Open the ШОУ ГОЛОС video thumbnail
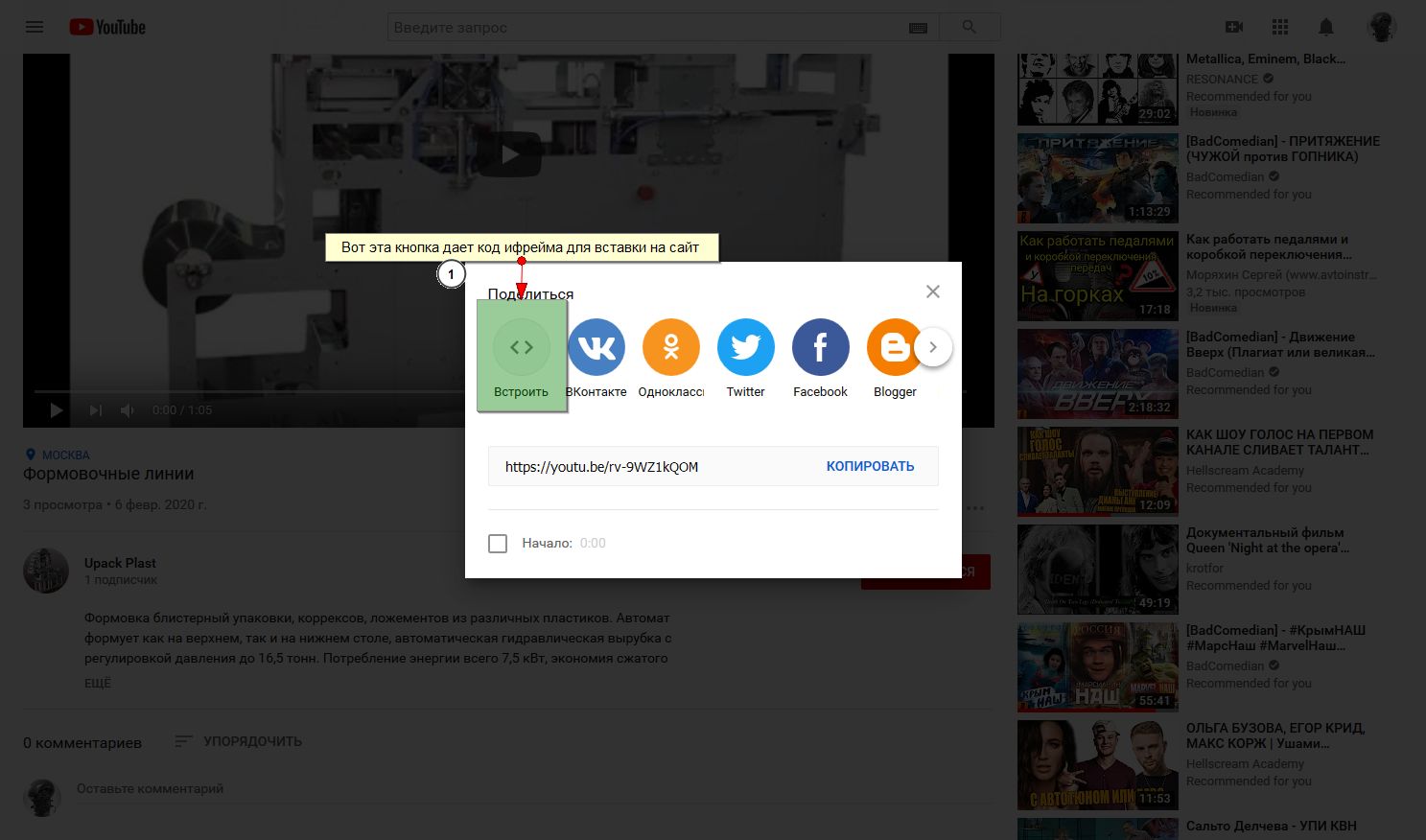This screenshot has height=840, width=1426. [1098, 472]
